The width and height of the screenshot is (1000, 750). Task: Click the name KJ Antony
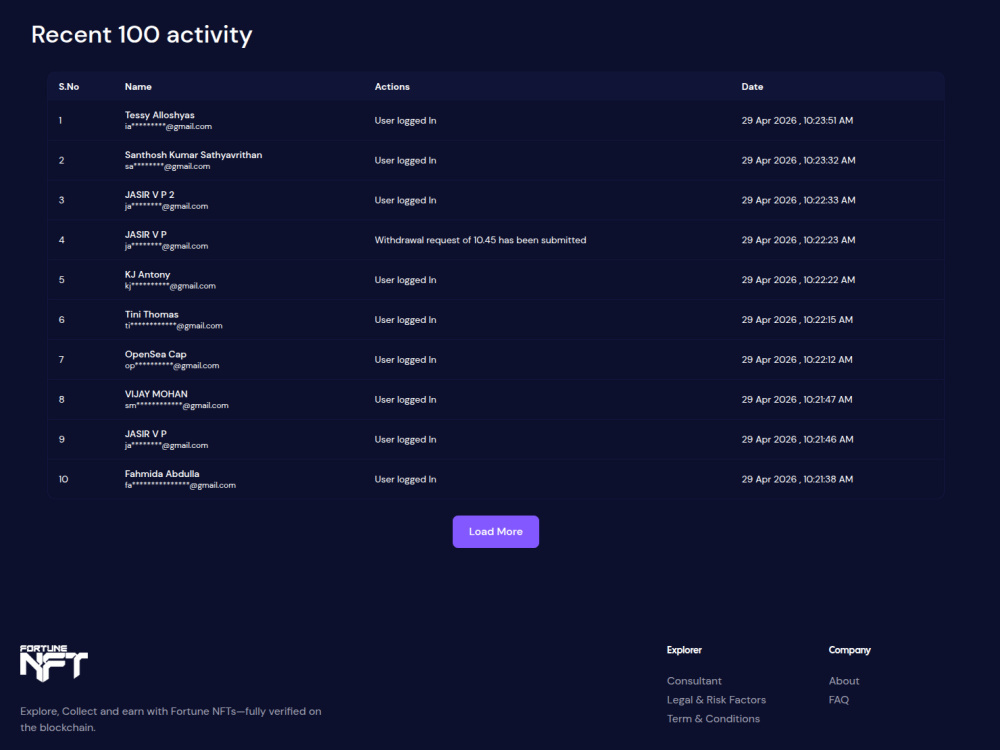pyautogui.click(x=147, y=274)
